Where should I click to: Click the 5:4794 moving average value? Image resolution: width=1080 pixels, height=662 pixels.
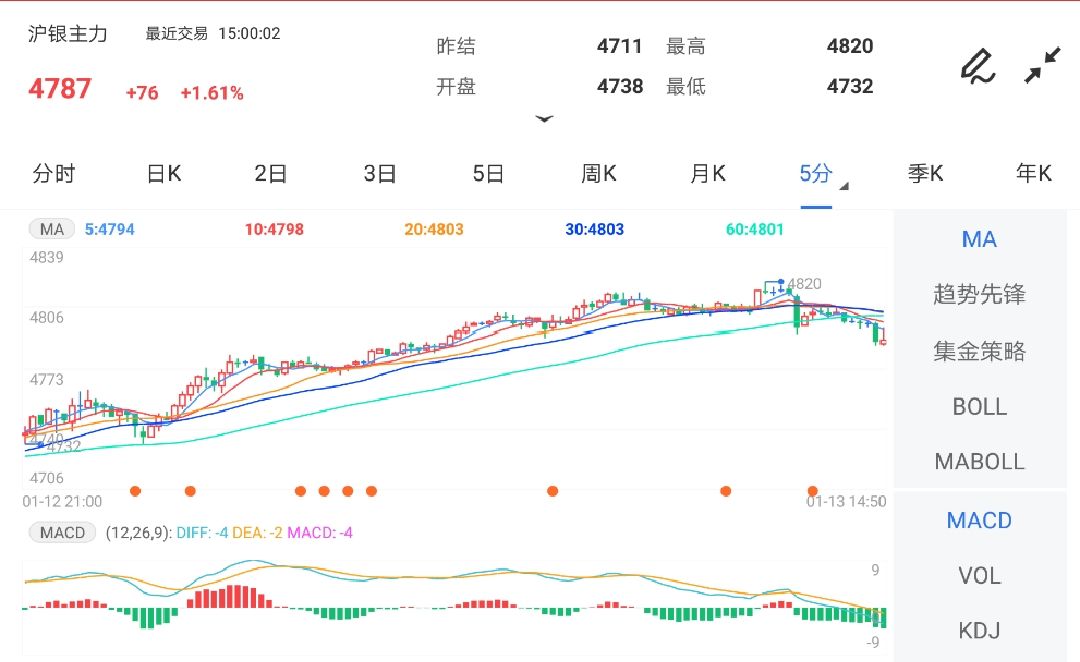(x=110, y=229)
